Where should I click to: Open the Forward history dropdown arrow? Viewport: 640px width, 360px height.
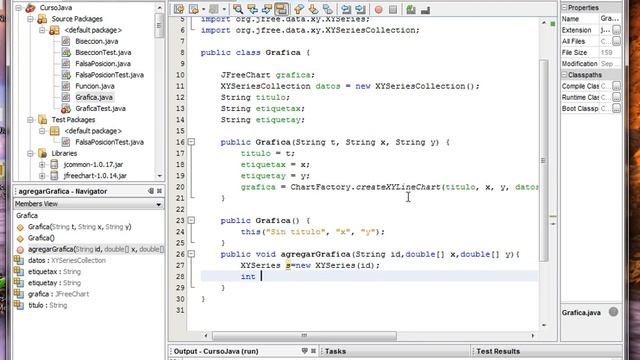pyautogui.click(x=224, y=9)
